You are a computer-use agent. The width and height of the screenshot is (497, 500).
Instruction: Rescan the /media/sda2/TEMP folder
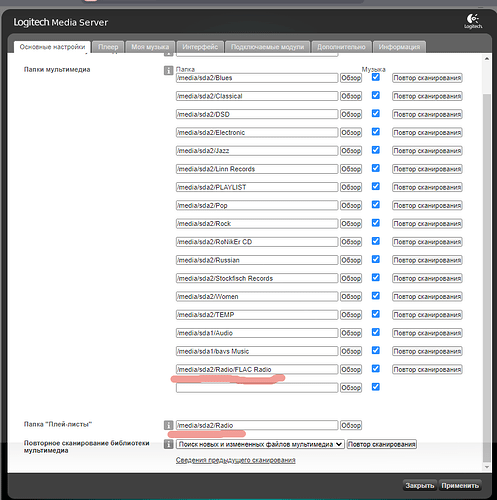tap(427, 315)
